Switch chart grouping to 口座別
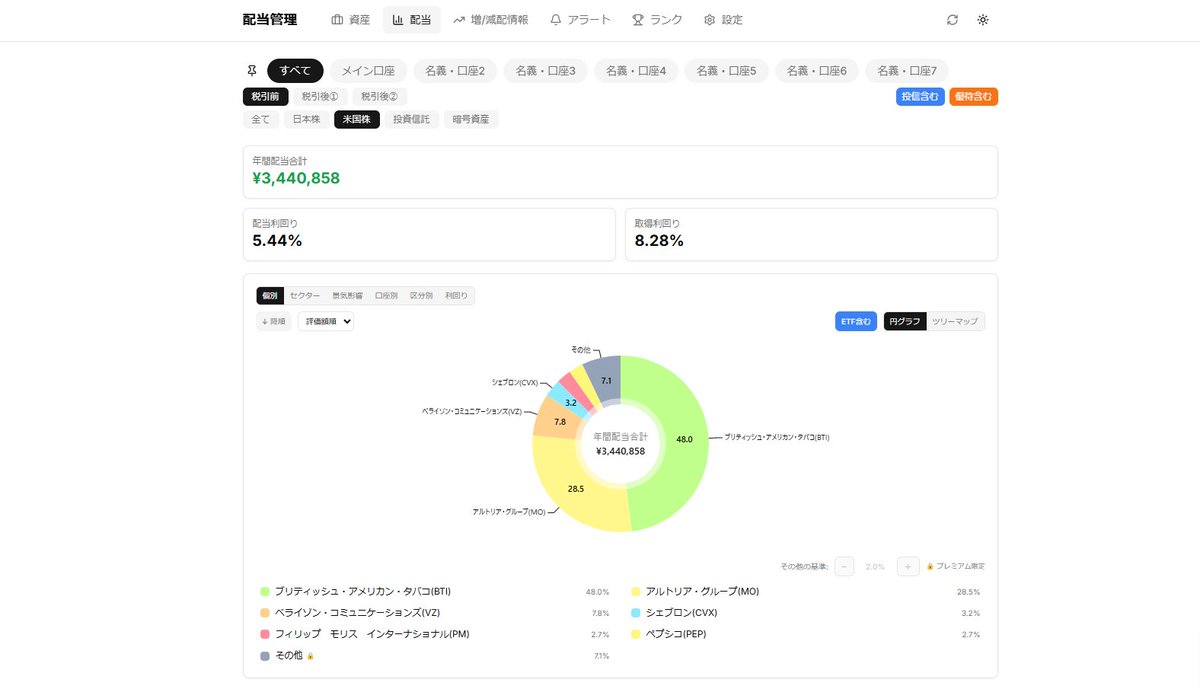1200x689 pixels. click(386, 296)
